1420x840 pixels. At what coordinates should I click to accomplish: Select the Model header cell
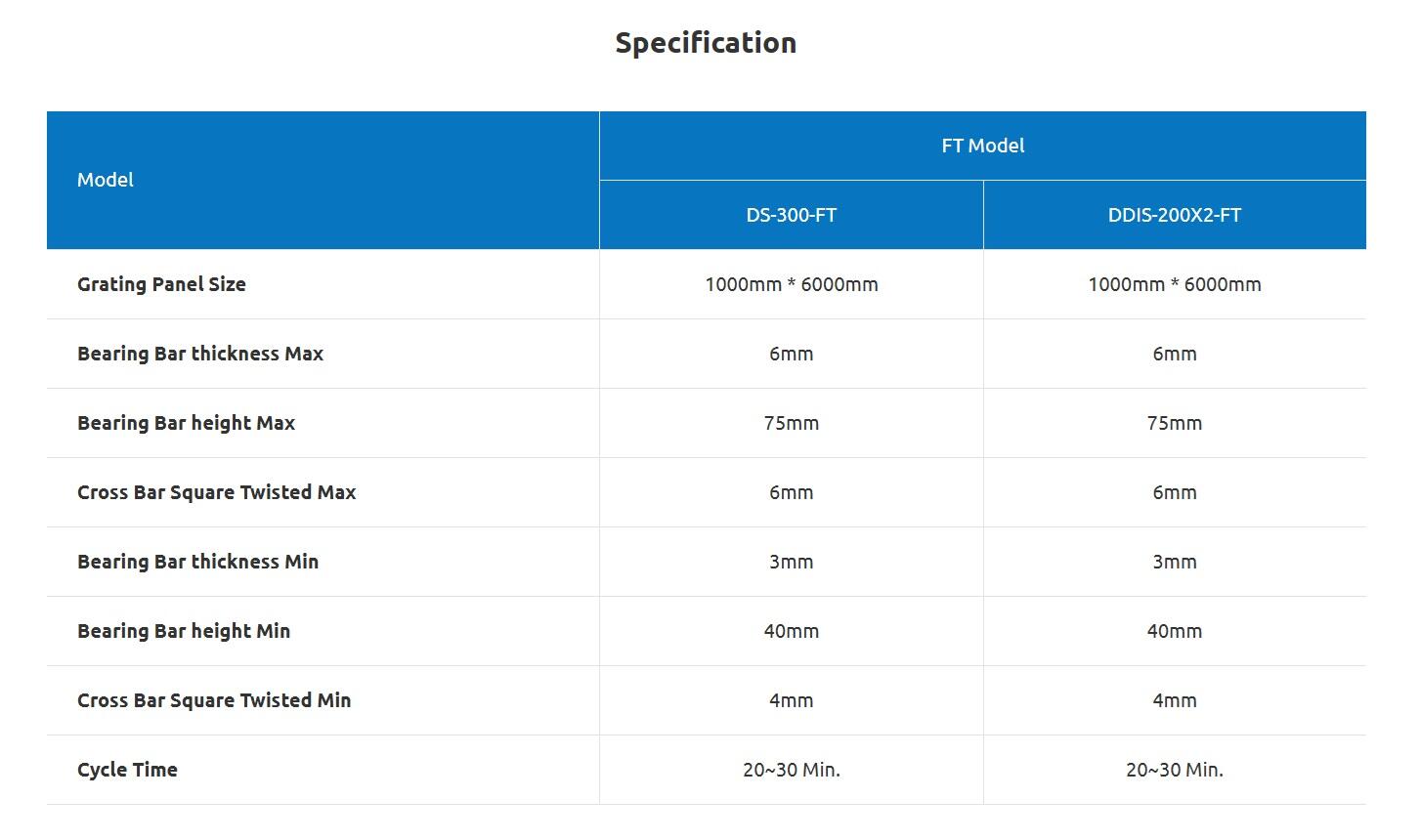pos(106,180)
